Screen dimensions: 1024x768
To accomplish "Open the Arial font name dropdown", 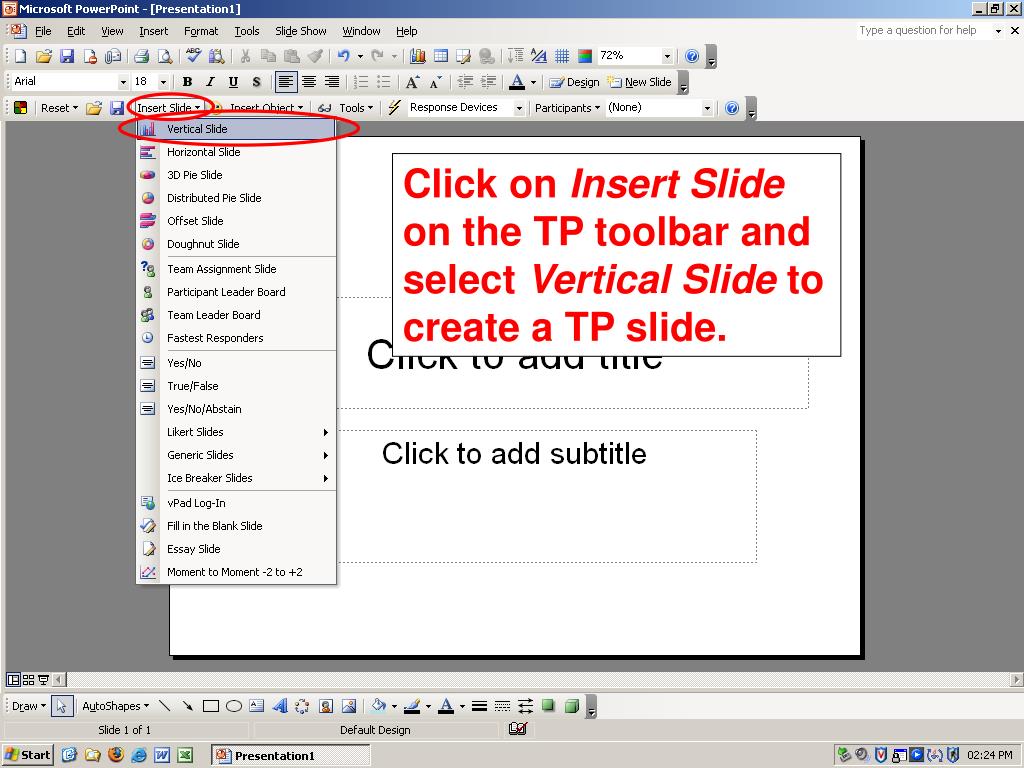I will (123, 82).
